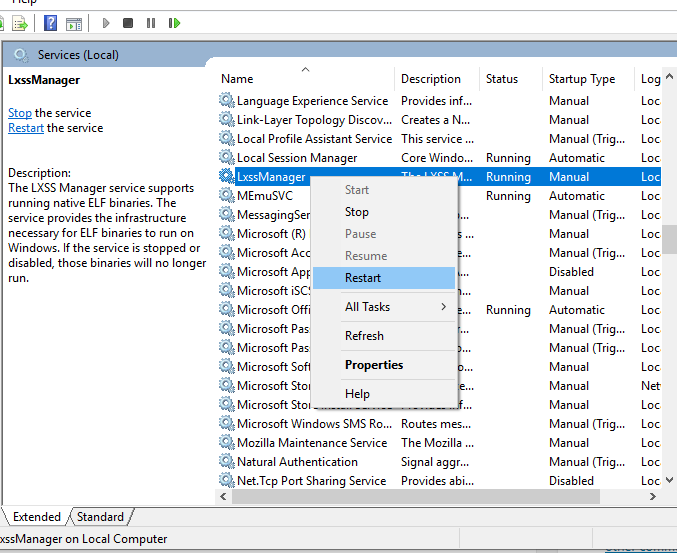Viewport: 677px width, 553px height.
Task: Select Link-Layer Topology Discovery service
Action: [314, 120]
